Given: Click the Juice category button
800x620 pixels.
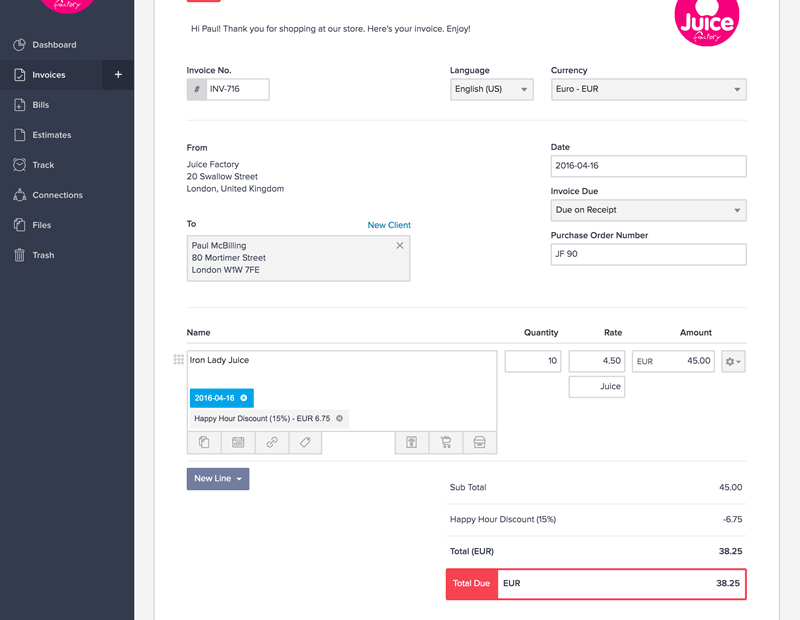Looking at the screenshot, I should pos(596,386).
